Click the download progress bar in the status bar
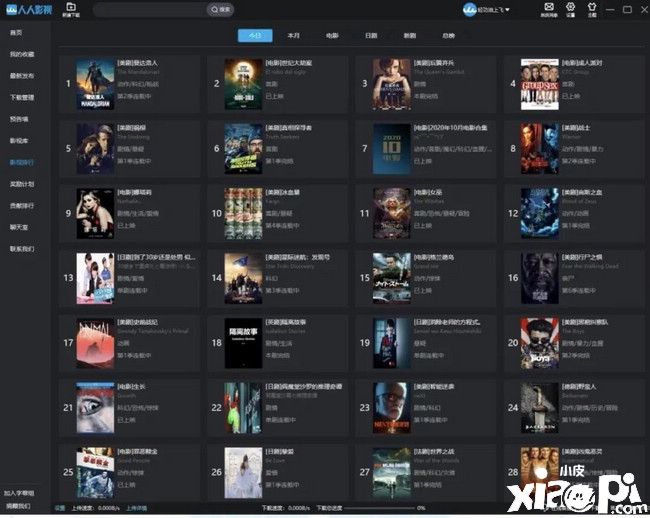This screenshot has height=518, width=650. 379,508
